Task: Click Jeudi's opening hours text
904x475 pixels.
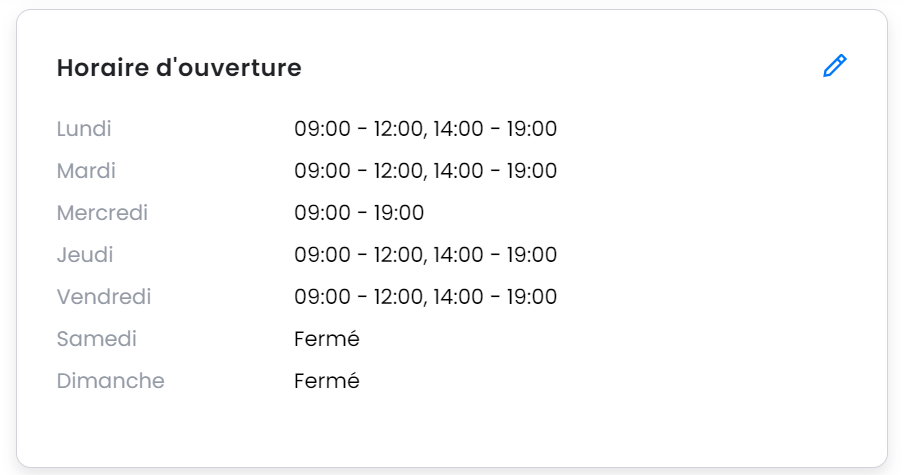Action: tap(425, 255)
